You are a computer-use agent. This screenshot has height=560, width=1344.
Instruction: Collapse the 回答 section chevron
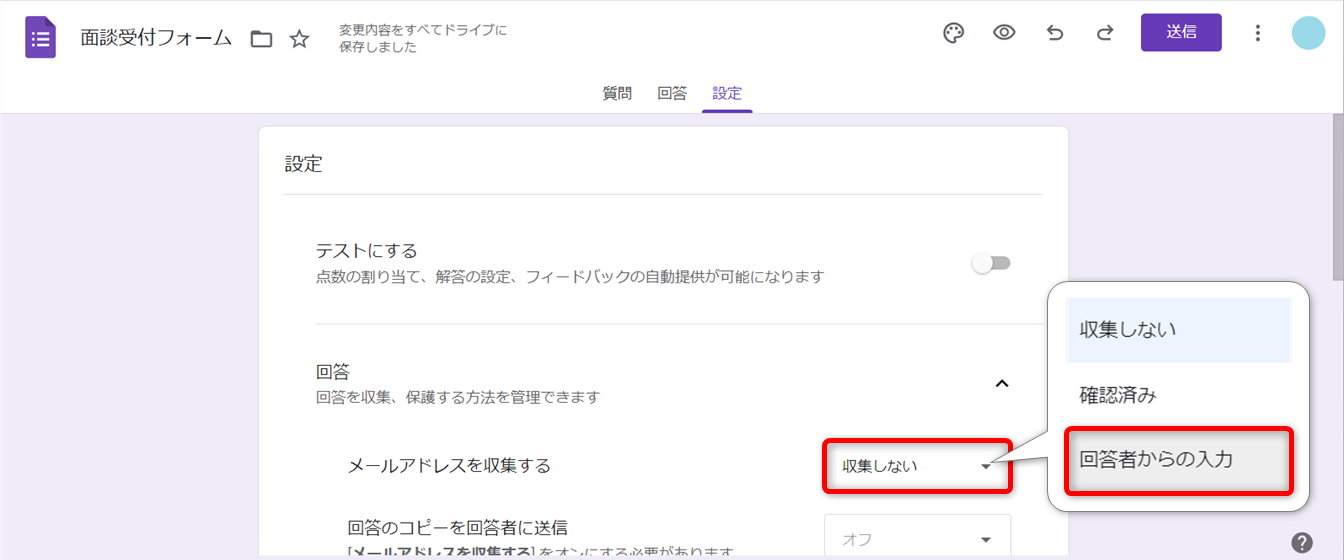pyautogui.click(x=1002, y=383)
